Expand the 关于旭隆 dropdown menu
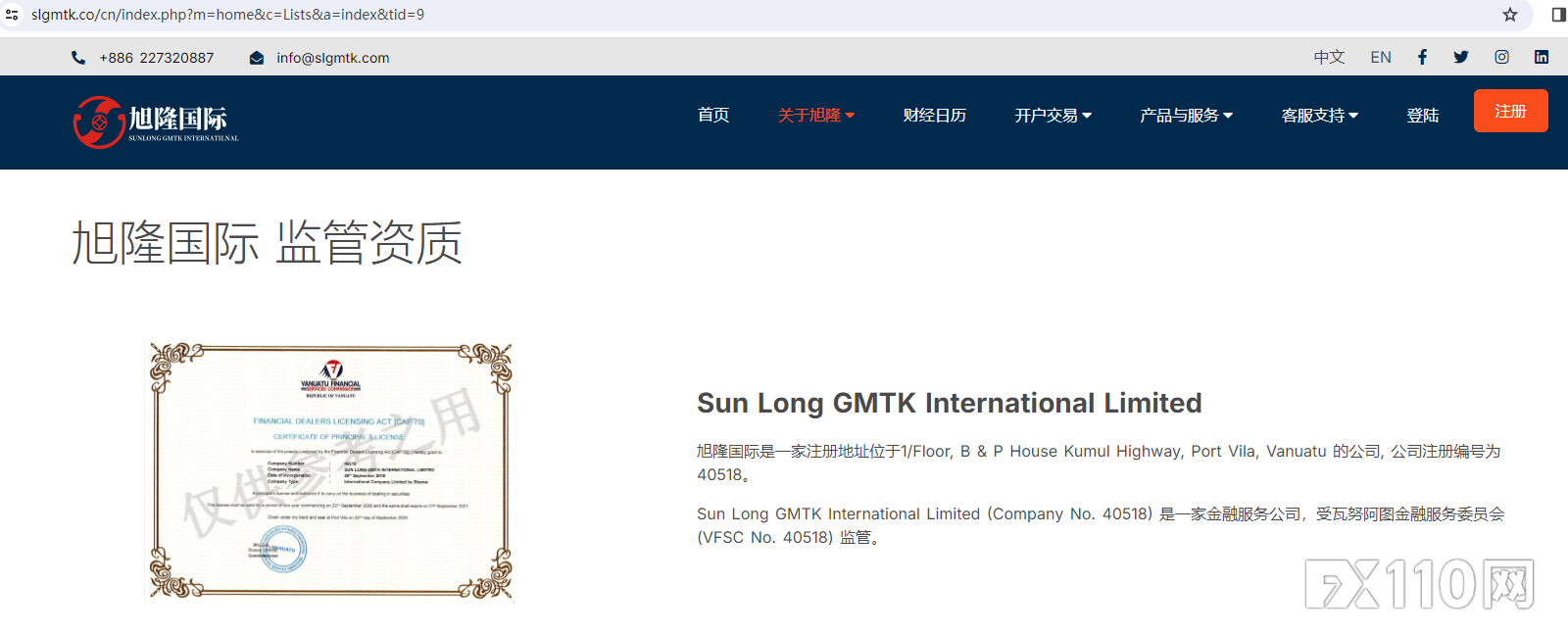 click(816, 115)
